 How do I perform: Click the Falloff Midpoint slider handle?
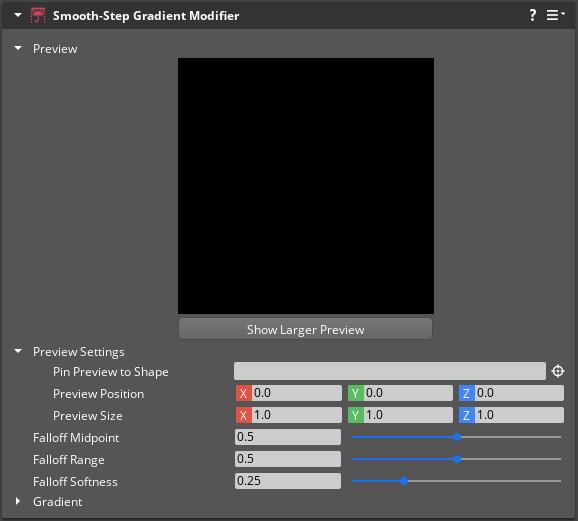[x=457, y=437]
